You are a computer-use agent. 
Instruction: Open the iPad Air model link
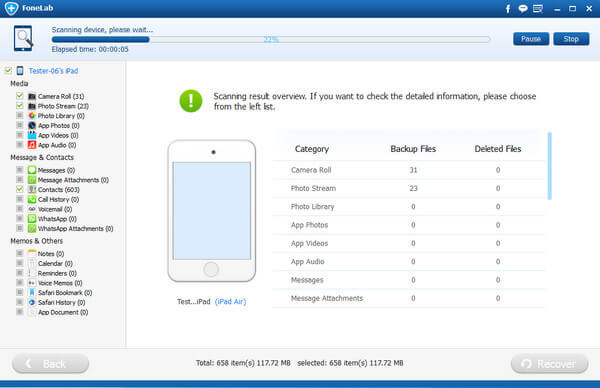[230, 302]
